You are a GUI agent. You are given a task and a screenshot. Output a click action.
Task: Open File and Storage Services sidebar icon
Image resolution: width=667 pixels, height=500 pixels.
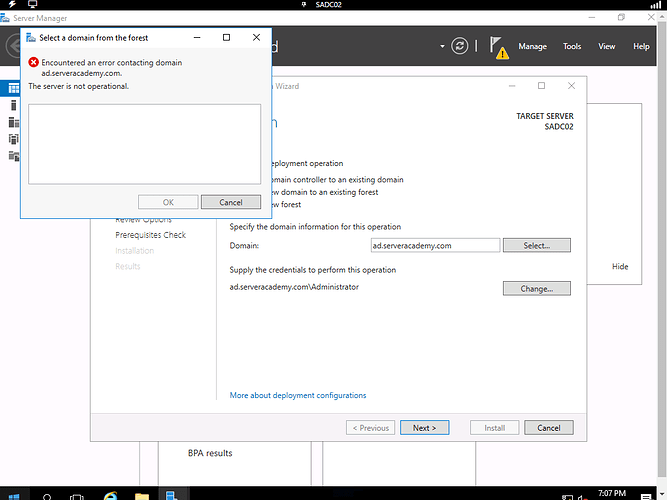14,156
